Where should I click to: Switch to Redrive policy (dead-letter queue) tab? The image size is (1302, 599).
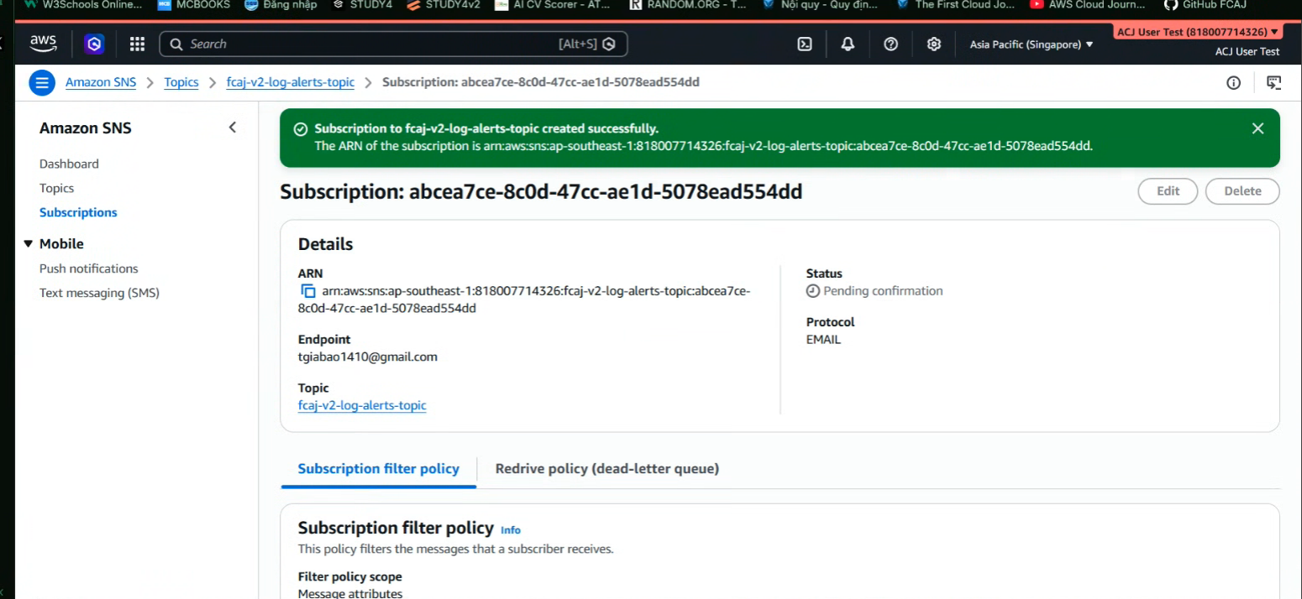[607, 469]
